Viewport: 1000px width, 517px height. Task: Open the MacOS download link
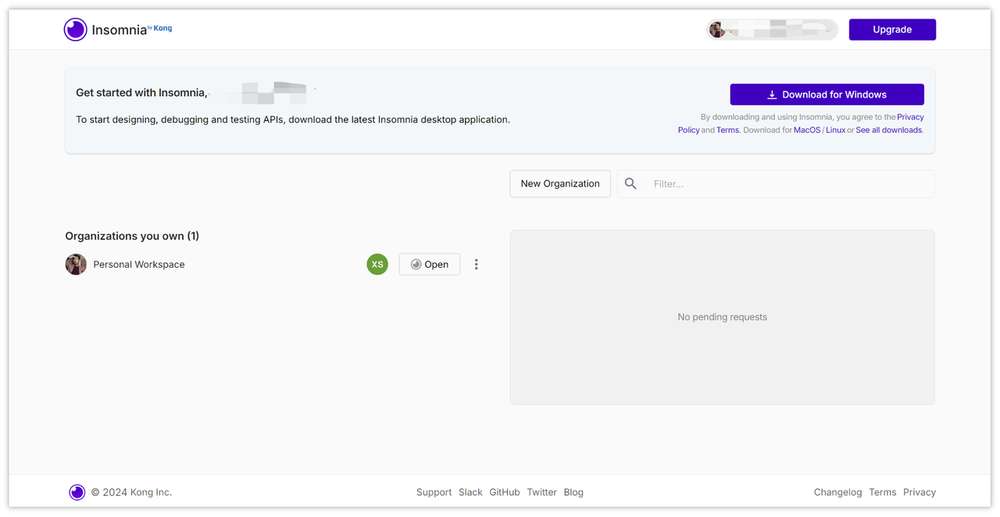click(x=806, y=130)
